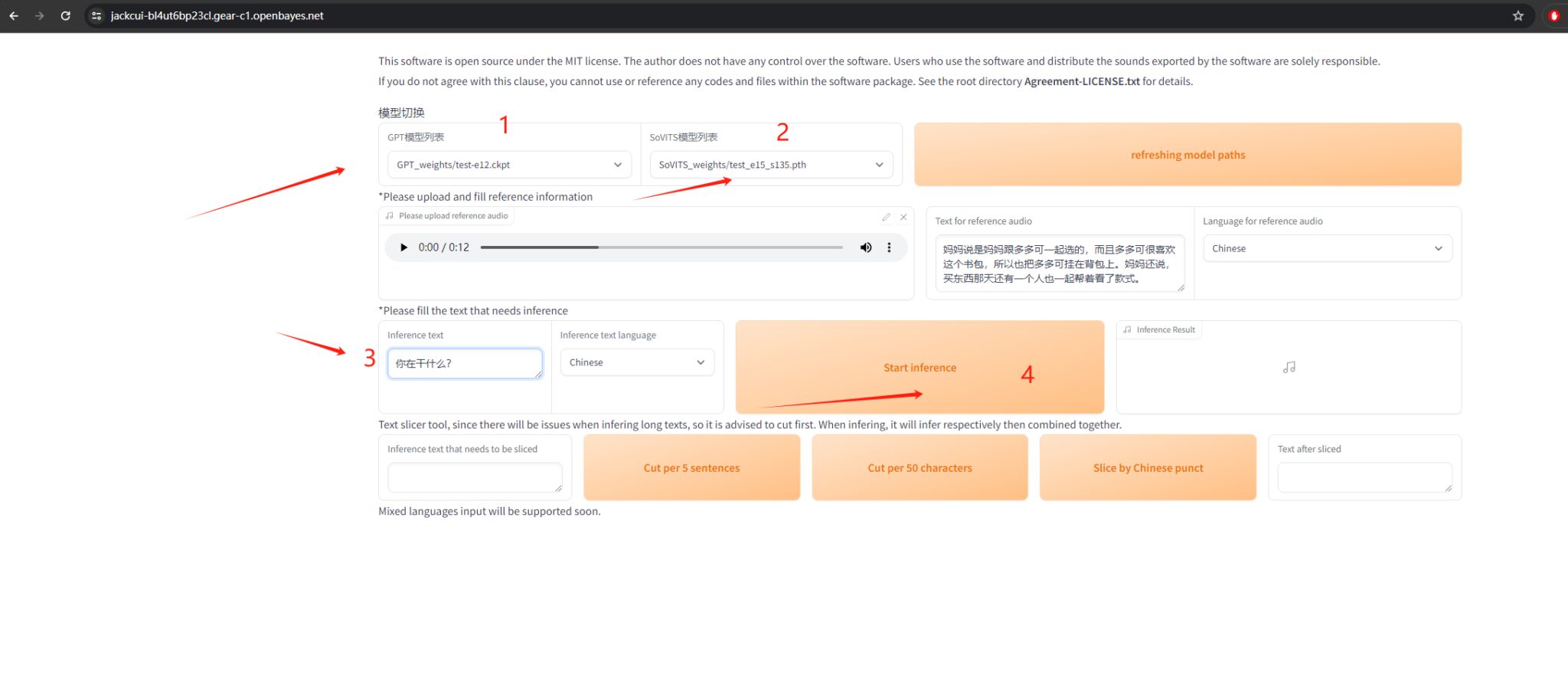Remove the uploaded reference audio
This screenshot has width=1568, height=691.
tap(903, 217)
